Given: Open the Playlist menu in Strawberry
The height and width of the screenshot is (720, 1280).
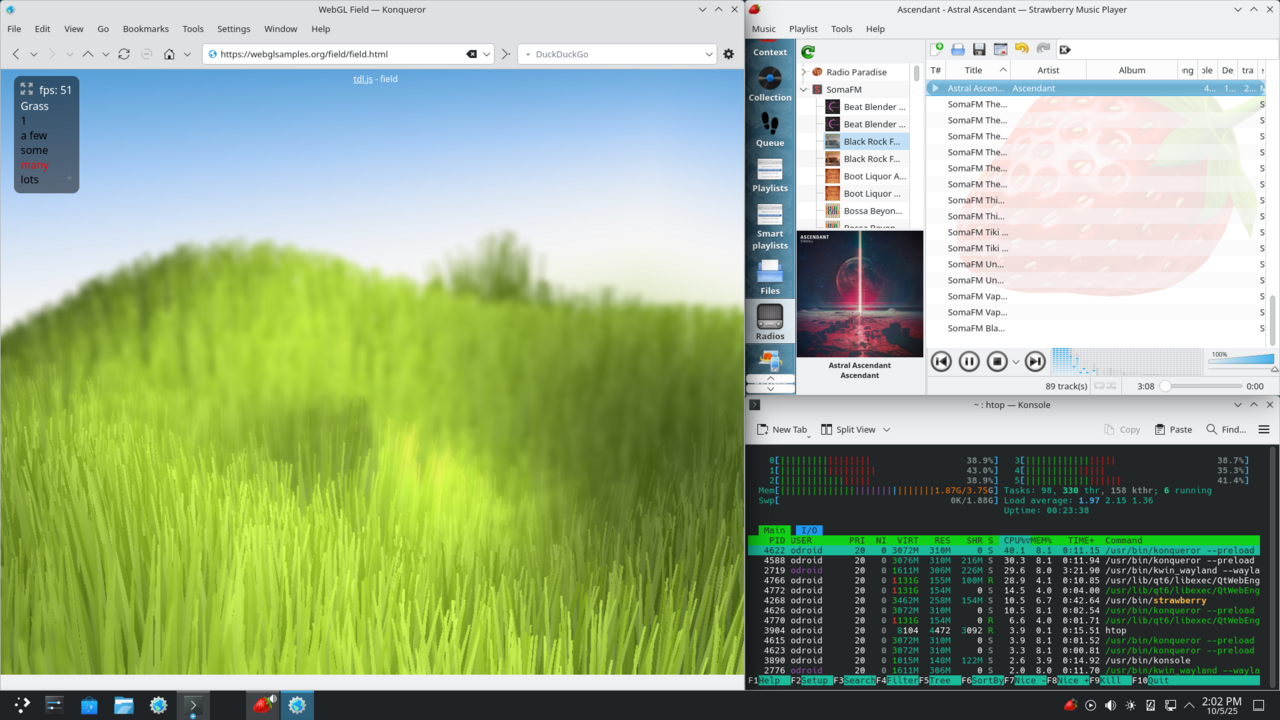Looking at the screenshot, I should (x=803, y=29).
